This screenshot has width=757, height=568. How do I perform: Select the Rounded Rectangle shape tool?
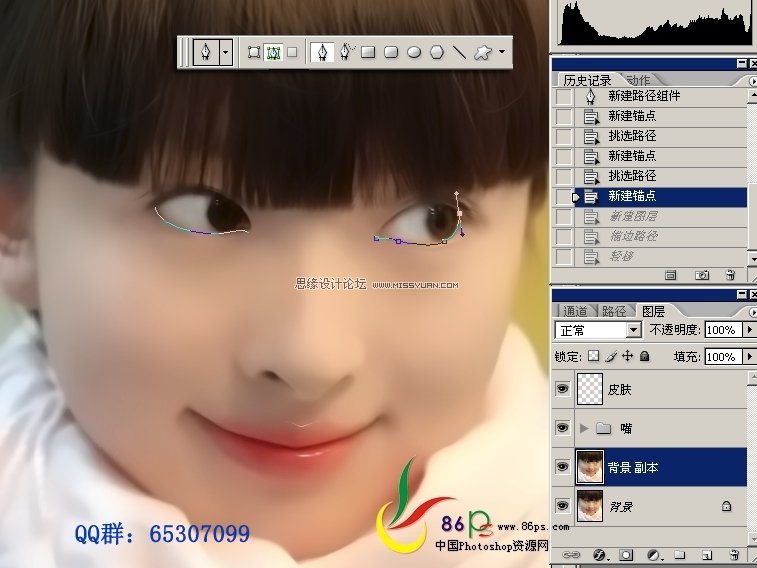click(x=391, y=52)
